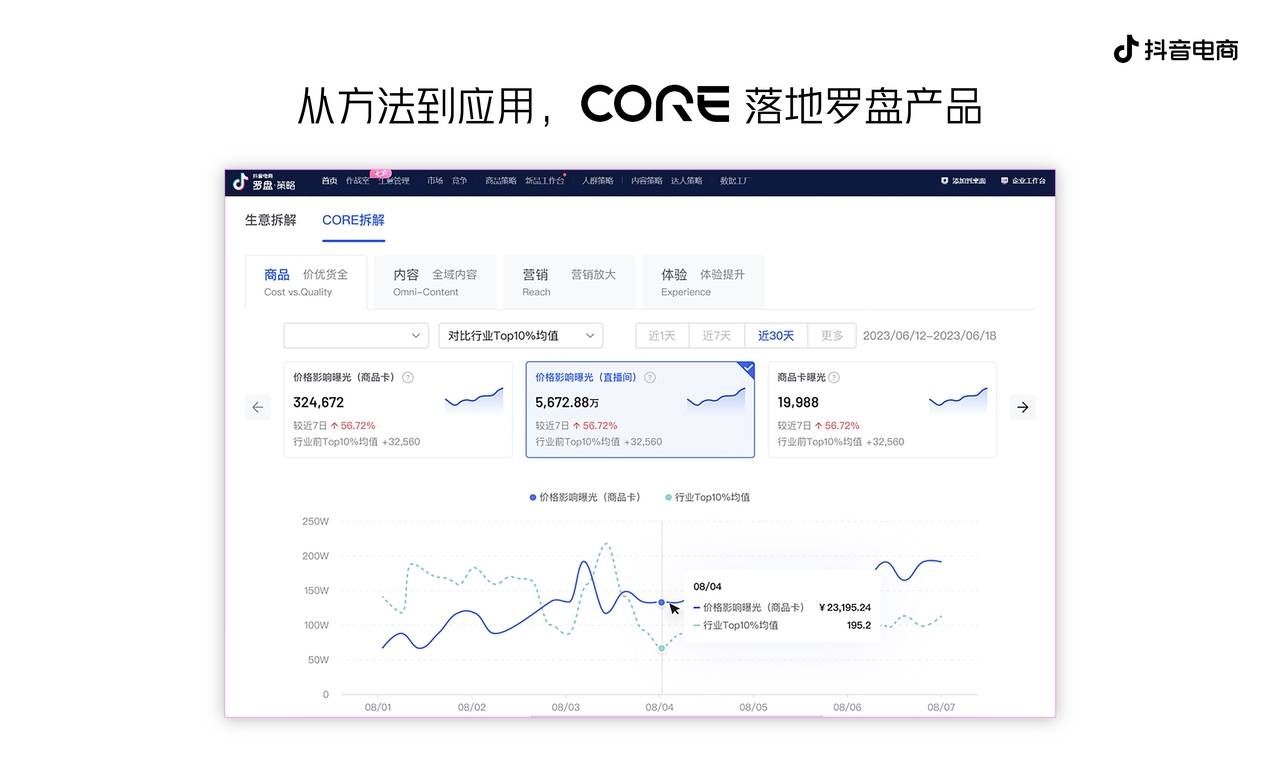The image size is (1280, 775).
Task: Click the 08/04 data point on blue line
Action: 661,602
